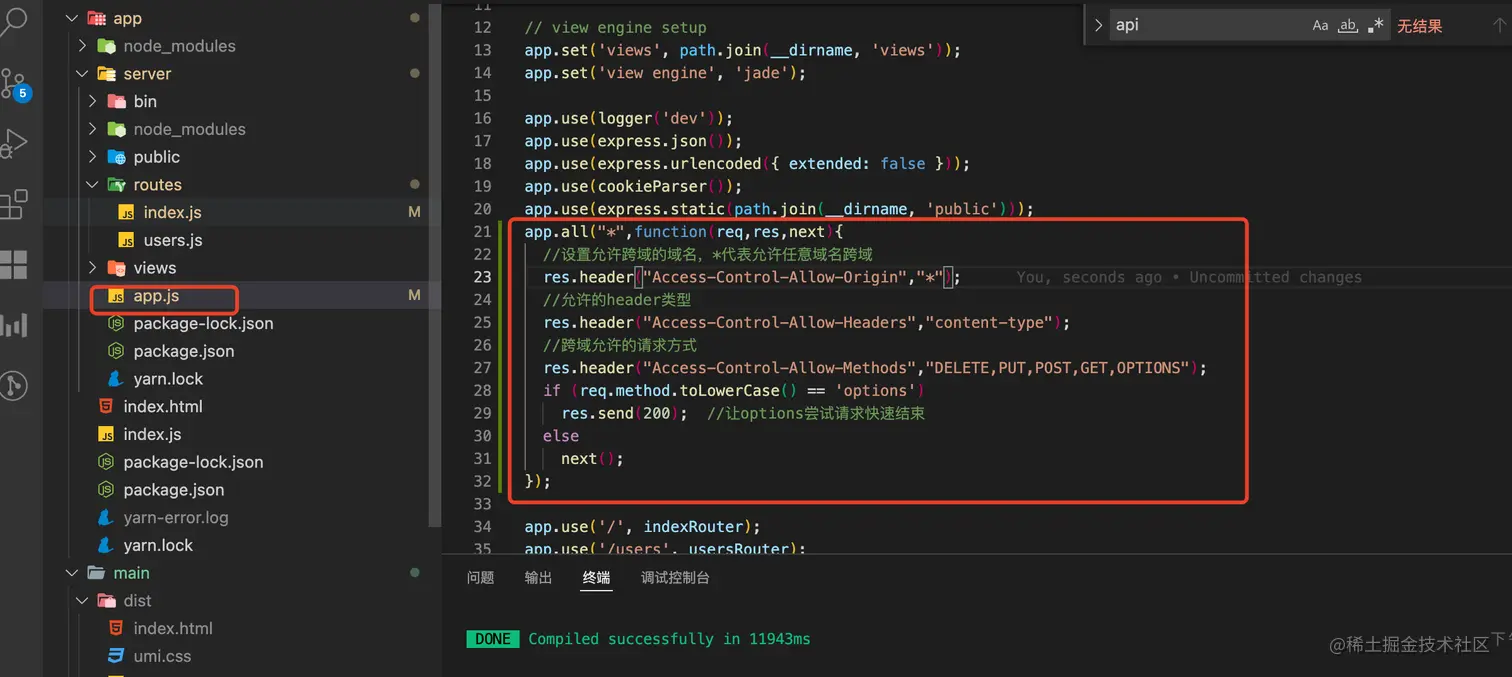1512x677 pixels.
Task: Click the globe folder icon for public
Action: pyautogui.click(x=115, y=157)
